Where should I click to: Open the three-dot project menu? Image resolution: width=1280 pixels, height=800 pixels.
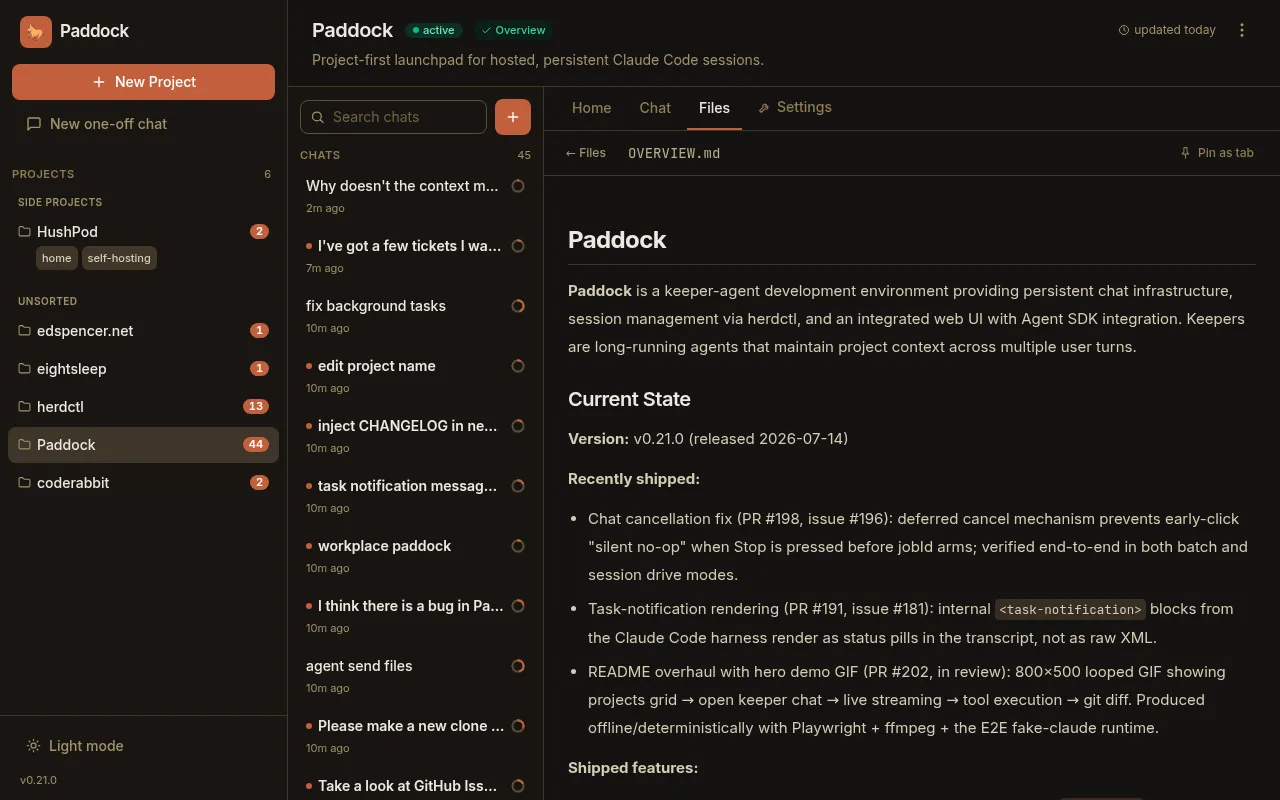tap(1242, 30)
